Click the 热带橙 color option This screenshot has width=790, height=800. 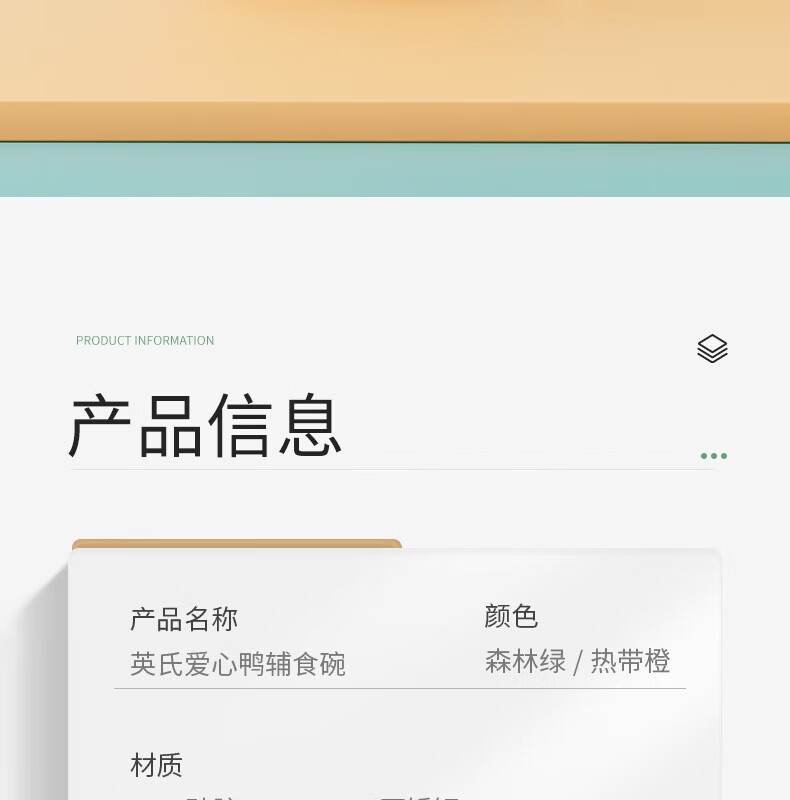pos(630,661)
